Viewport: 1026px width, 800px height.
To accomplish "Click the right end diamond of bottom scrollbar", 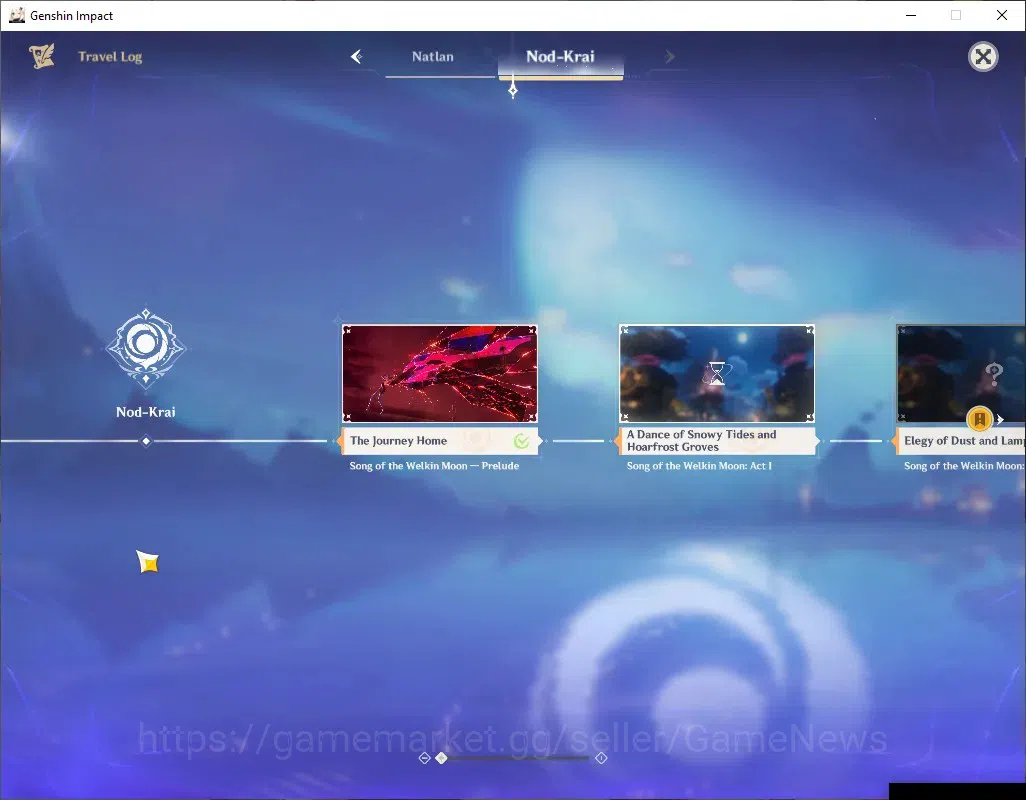I will tap(601, 758).
